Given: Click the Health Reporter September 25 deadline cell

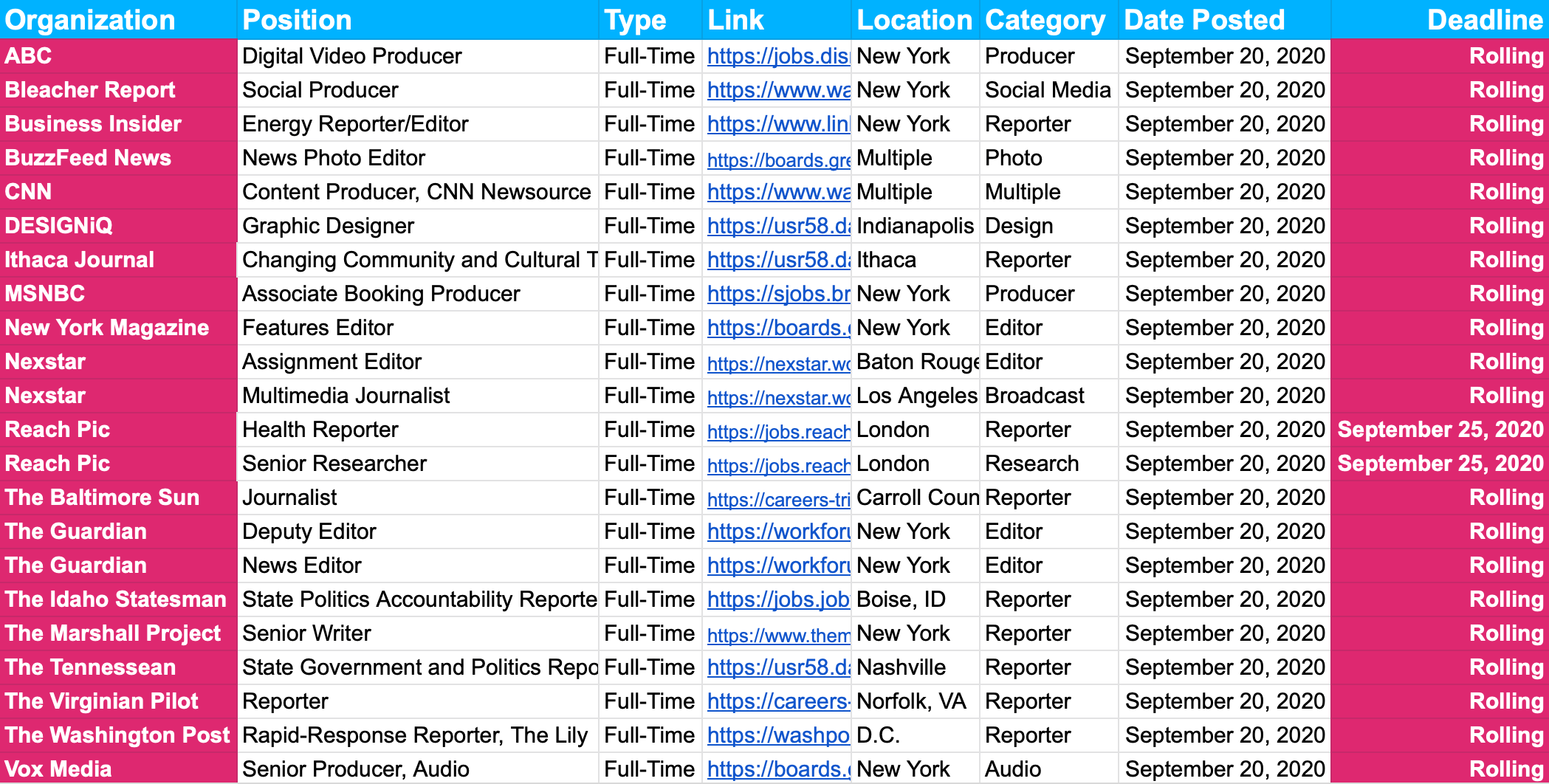Looking at the screenshot, I should [1439, 430].
